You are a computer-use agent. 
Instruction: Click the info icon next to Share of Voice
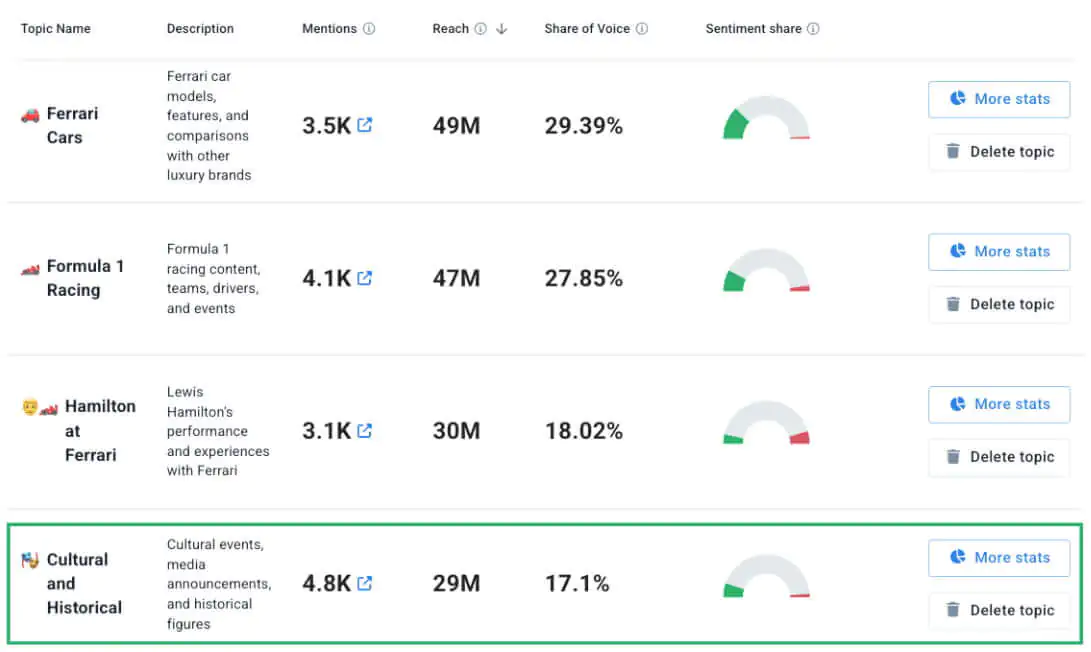pyautogui.click(x=642, y=29)
